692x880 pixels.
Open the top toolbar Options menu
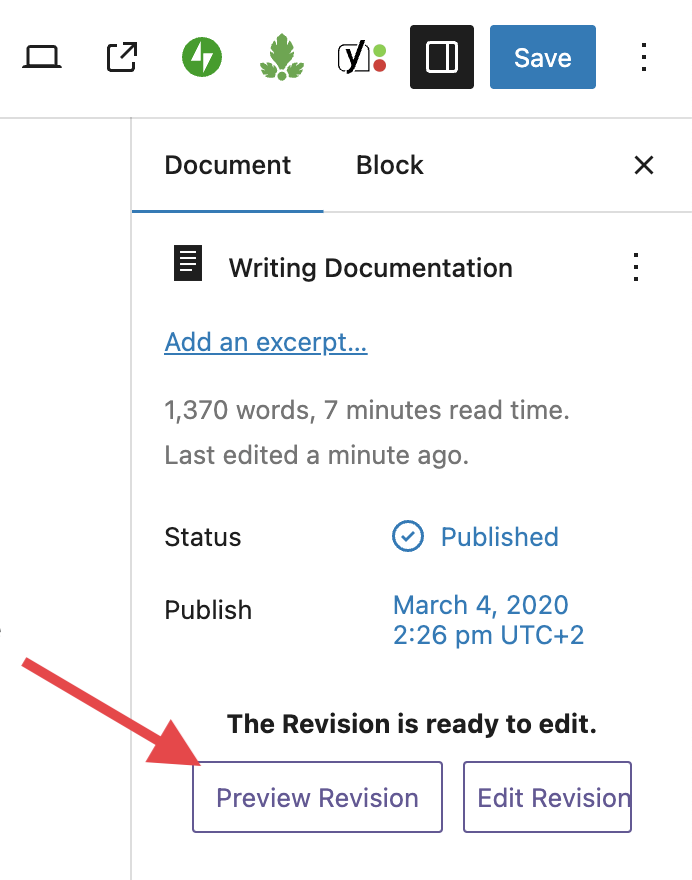pos(645,57)
